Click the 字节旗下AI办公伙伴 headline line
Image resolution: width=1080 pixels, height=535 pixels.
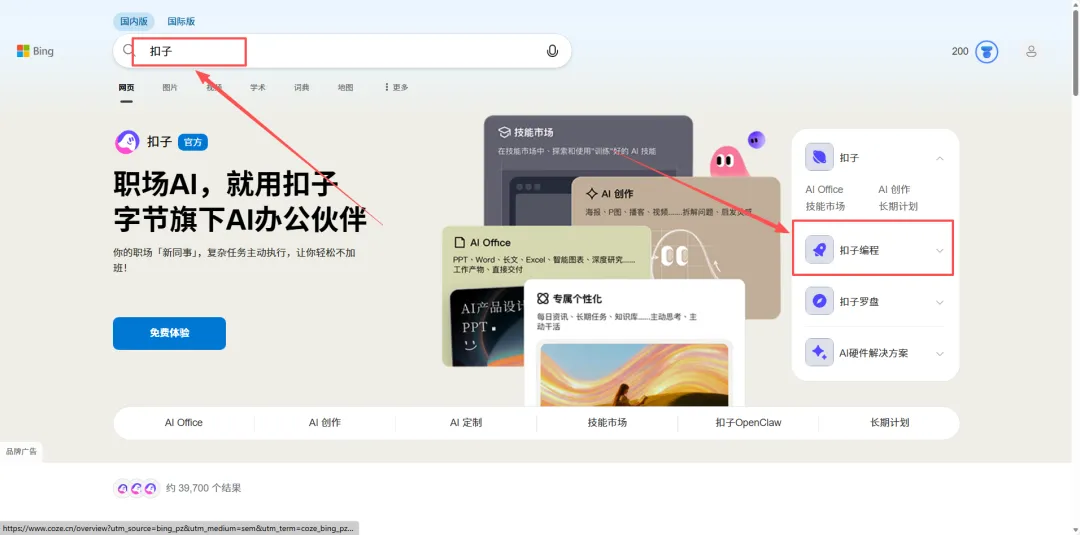click(240, 220)
